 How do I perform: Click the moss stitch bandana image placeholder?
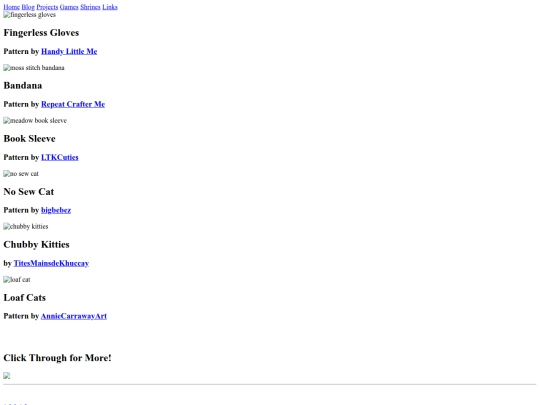[x=34, y=68]
